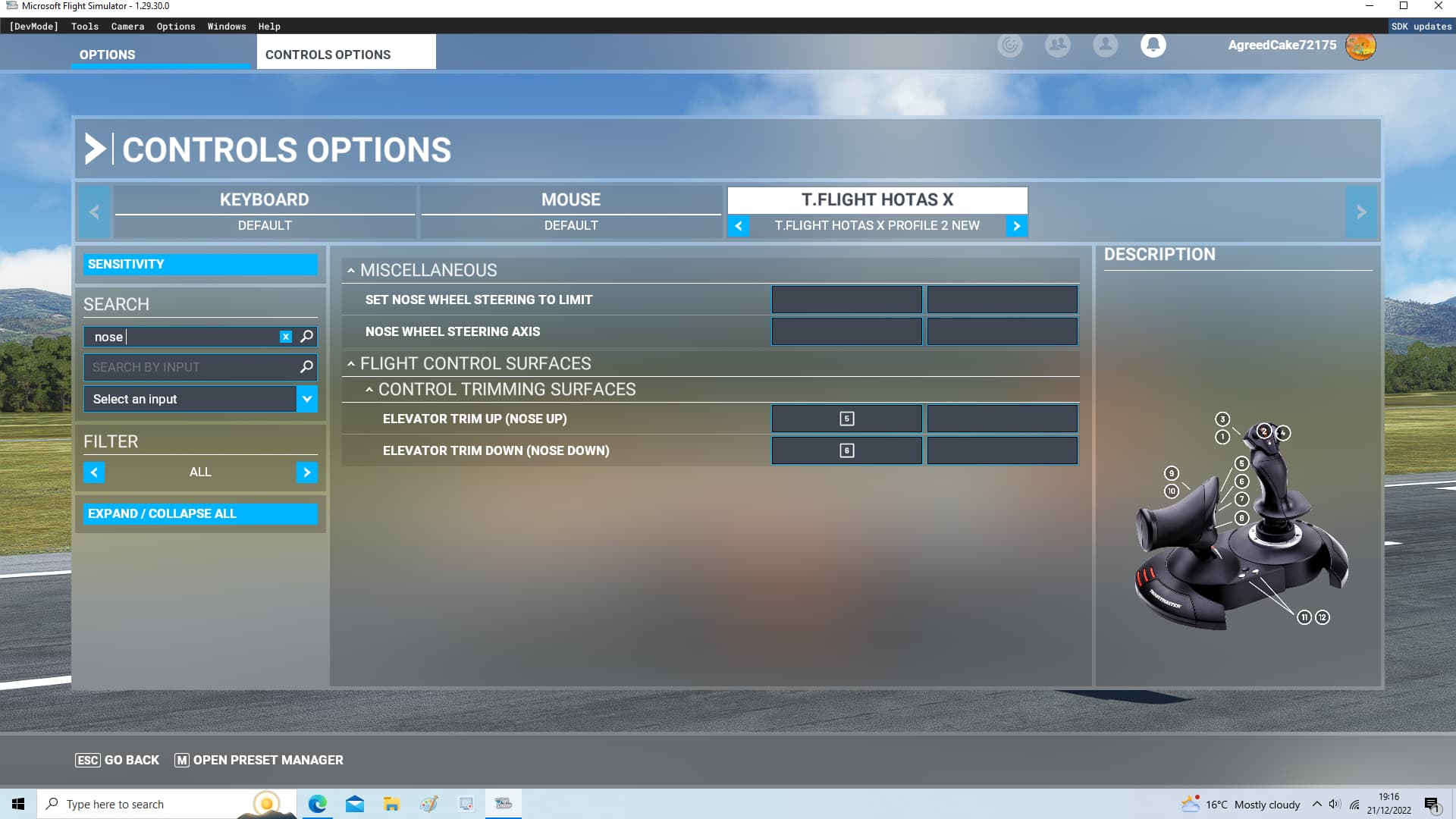Viewport: 1456px width, 819px height.
Task: Click magnifier icon in nose search box
Action: tap(306, 337)
